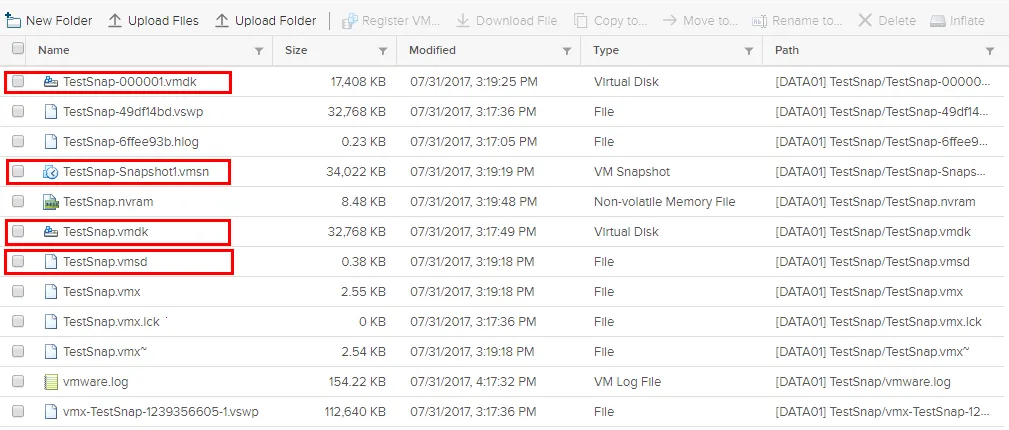
Task: Click the log file icon for vmware.log
Action: coord(51,381)
